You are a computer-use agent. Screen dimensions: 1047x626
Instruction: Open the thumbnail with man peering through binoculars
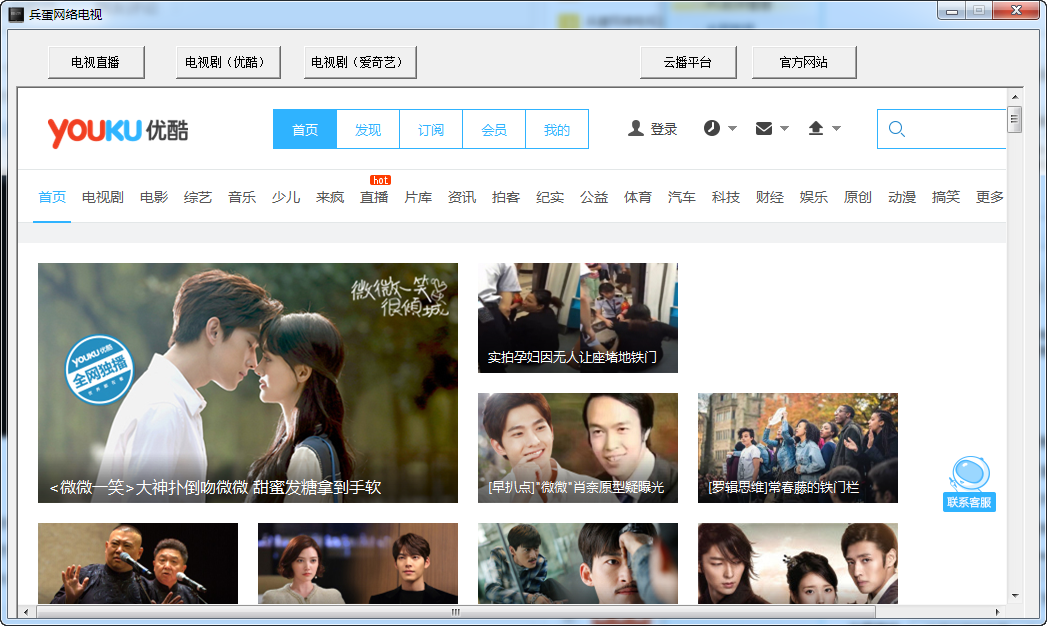coord(578,563)
